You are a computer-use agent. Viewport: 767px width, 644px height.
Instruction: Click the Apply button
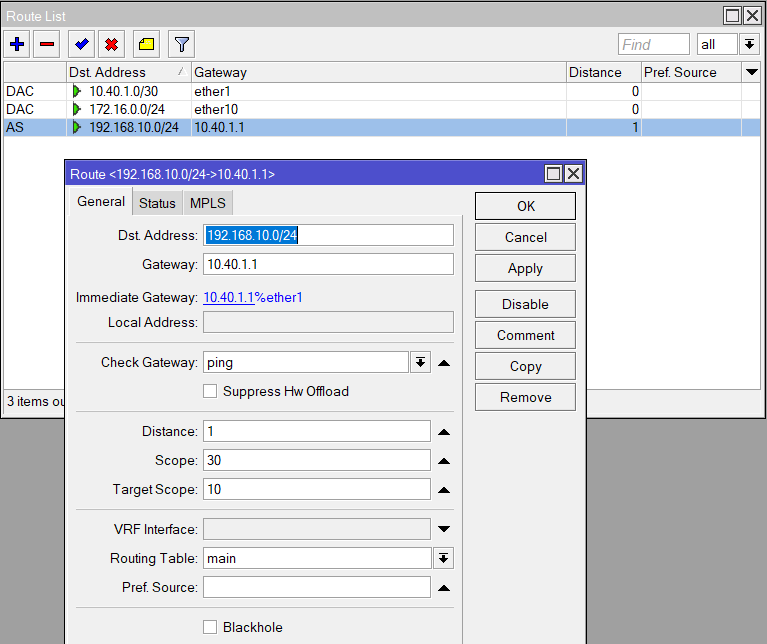pos(525,268)
